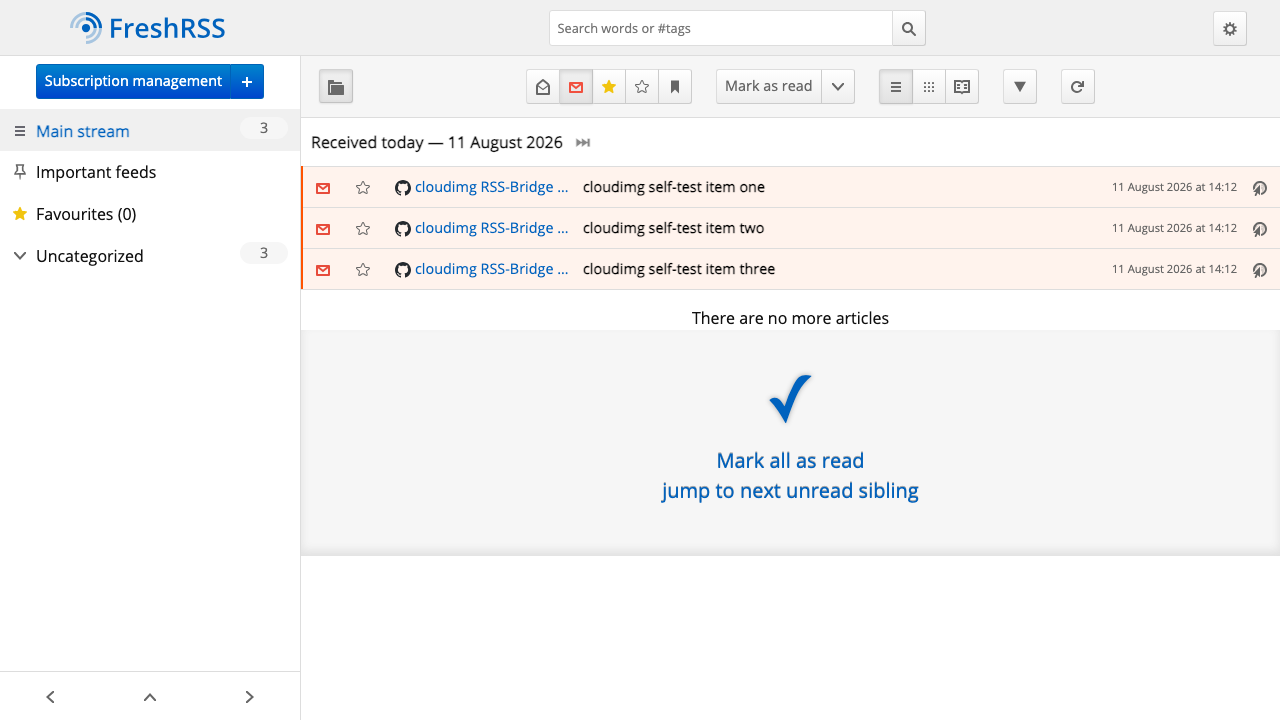Viewport: 1280px width, 720px height.
Task: Open external link icon for item one
Action: click(x=1260, y=188)
